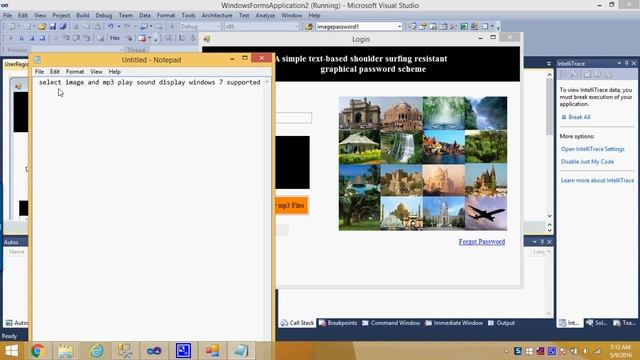640x360 pixels.
Task: Switch to Notepad taskbar icon
Action: pos(240,351)
